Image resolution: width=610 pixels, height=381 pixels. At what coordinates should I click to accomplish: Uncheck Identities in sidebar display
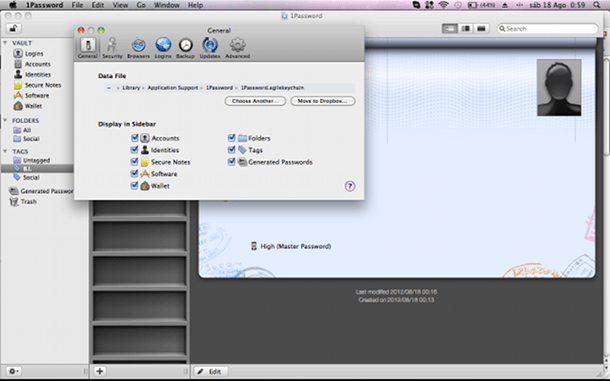(135, 150)
